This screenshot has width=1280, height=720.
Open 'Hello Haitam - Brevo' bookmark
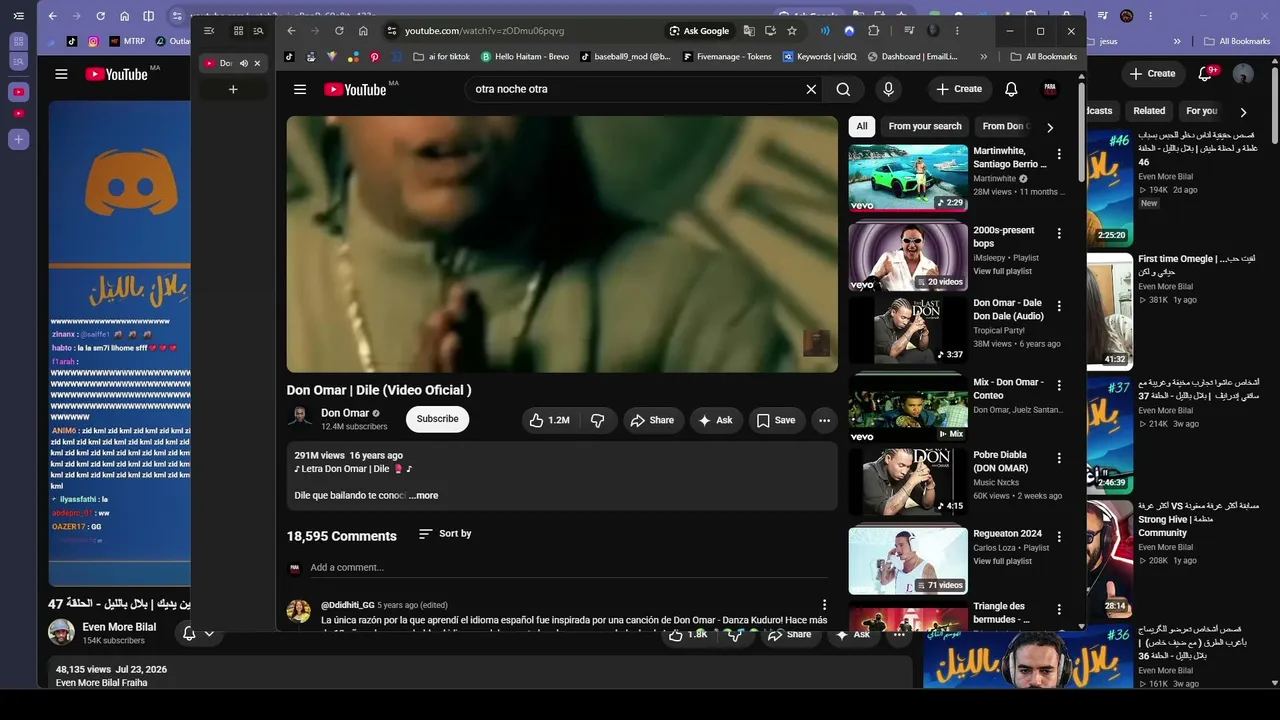click(524, 57)
